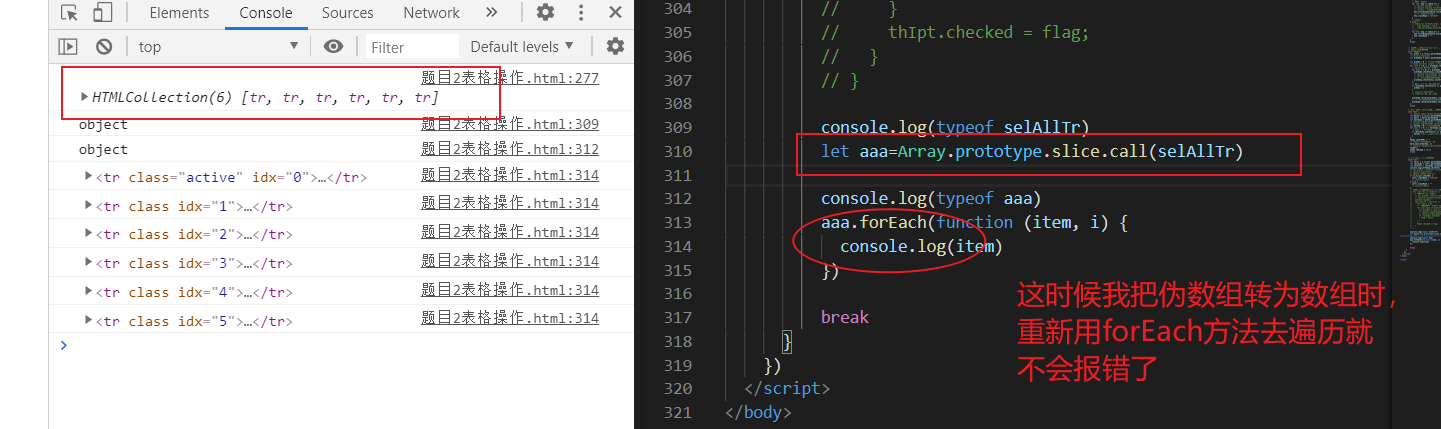Click line number 310 in editor gutter

tap(678, 151)
